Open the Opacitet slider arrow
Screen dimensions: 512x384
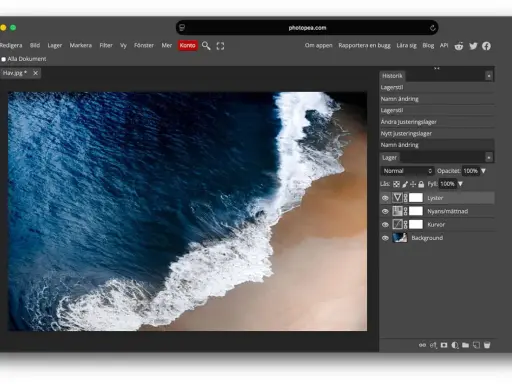click(483, 171)
